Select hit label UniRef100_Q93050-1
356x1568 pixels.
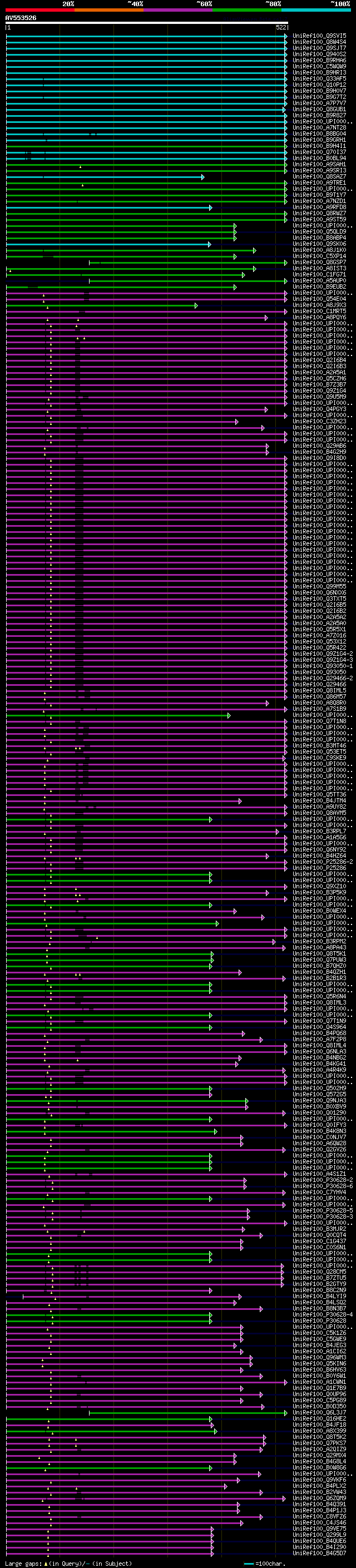[x=323, y=666]
